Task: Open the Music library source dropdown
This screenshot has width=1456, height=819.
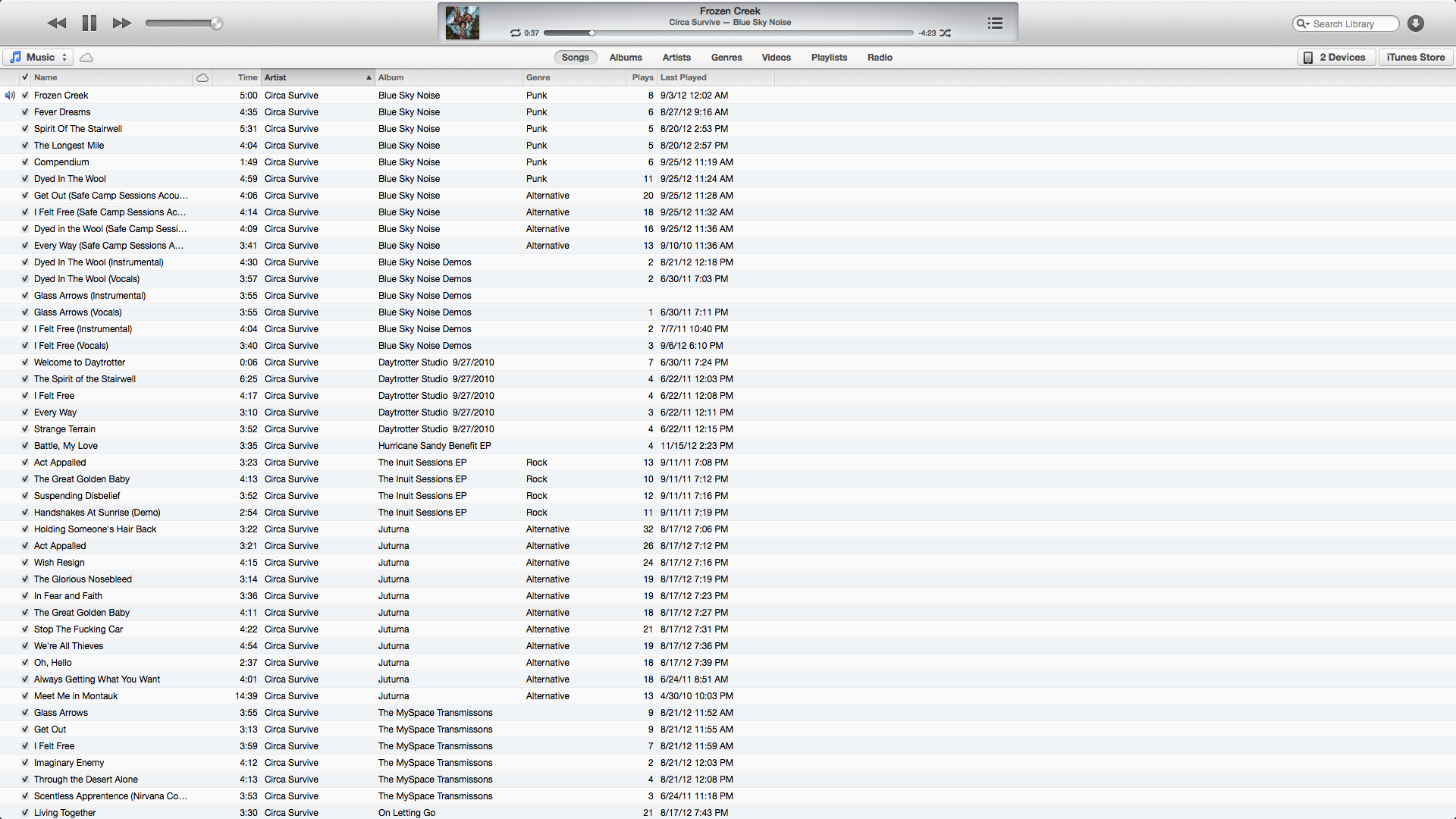Action: pyautogui.click(x=39, y=58)
